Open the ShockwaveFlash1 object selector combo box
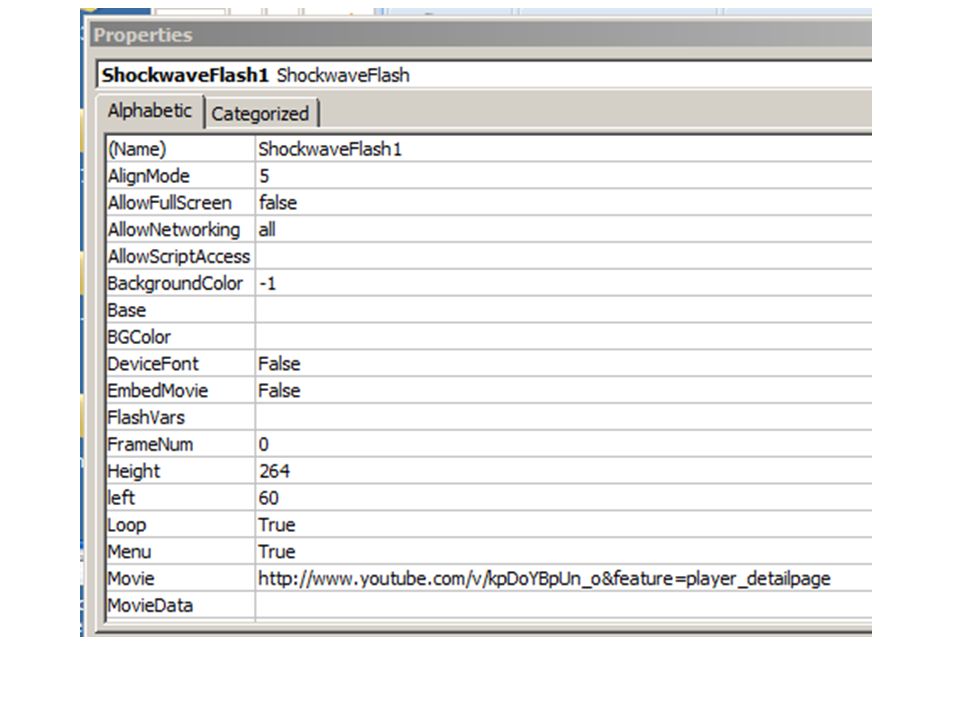This screenshot has width=960, height=720. [x=484, y=75]
